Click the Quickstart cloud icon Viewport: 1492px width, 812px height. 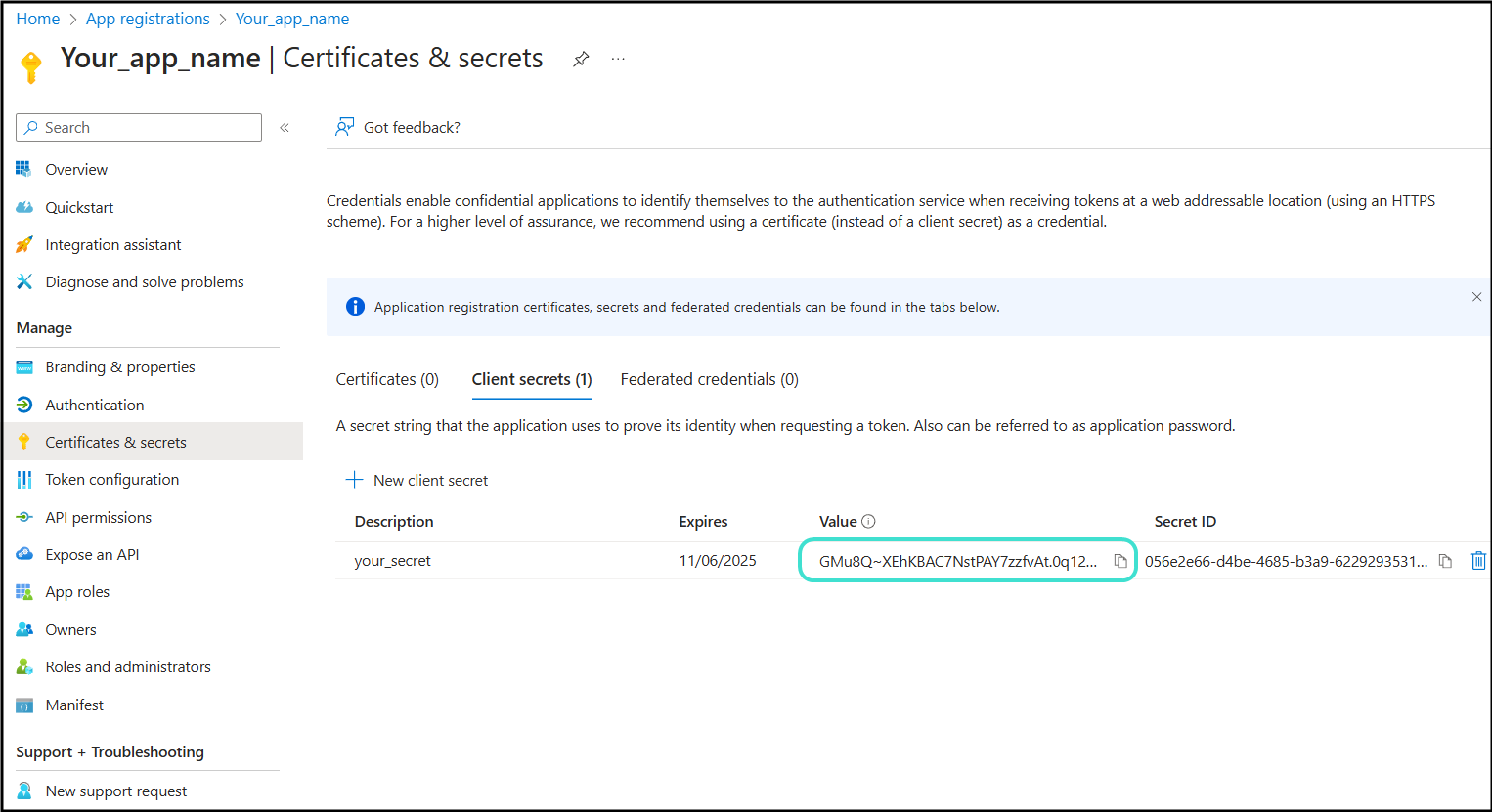(x=24, y=207)
